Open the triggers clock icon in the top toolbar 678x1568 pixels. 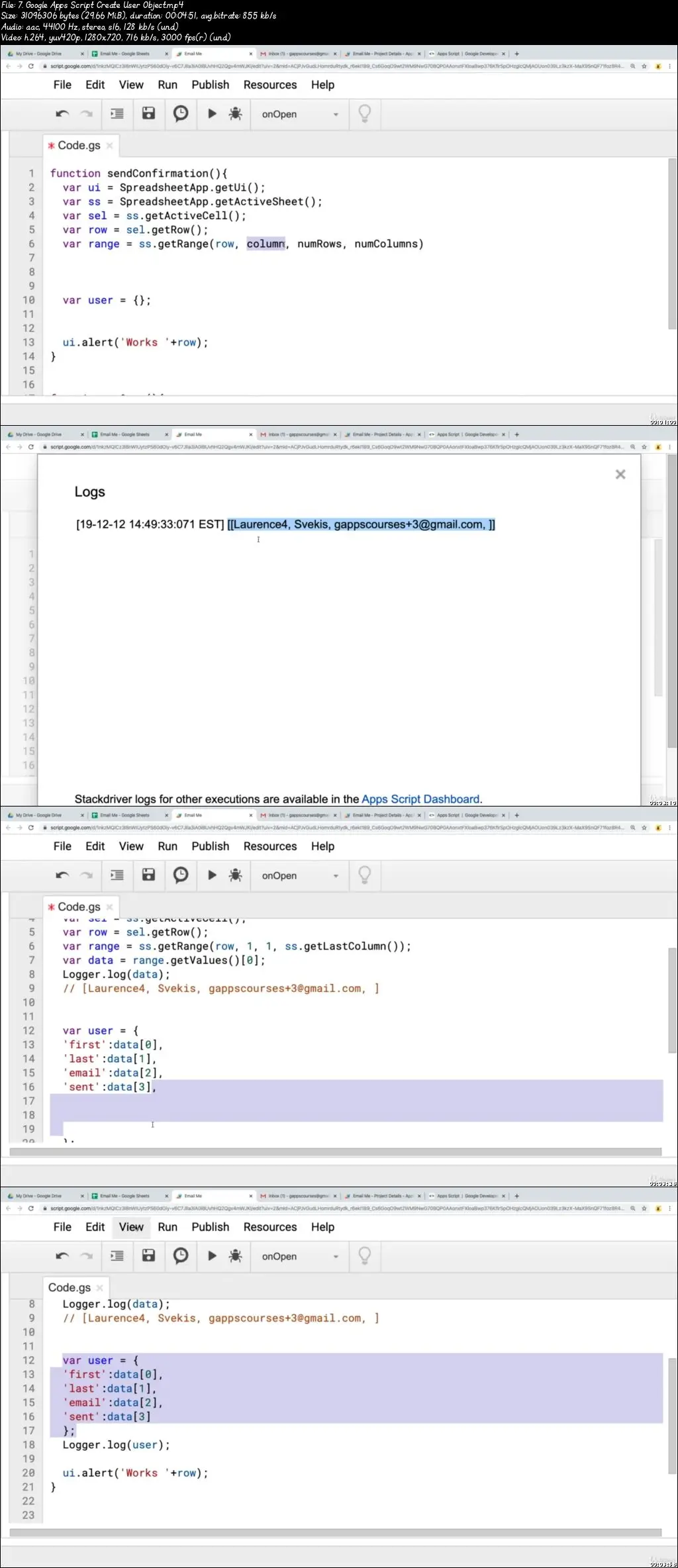180,114
